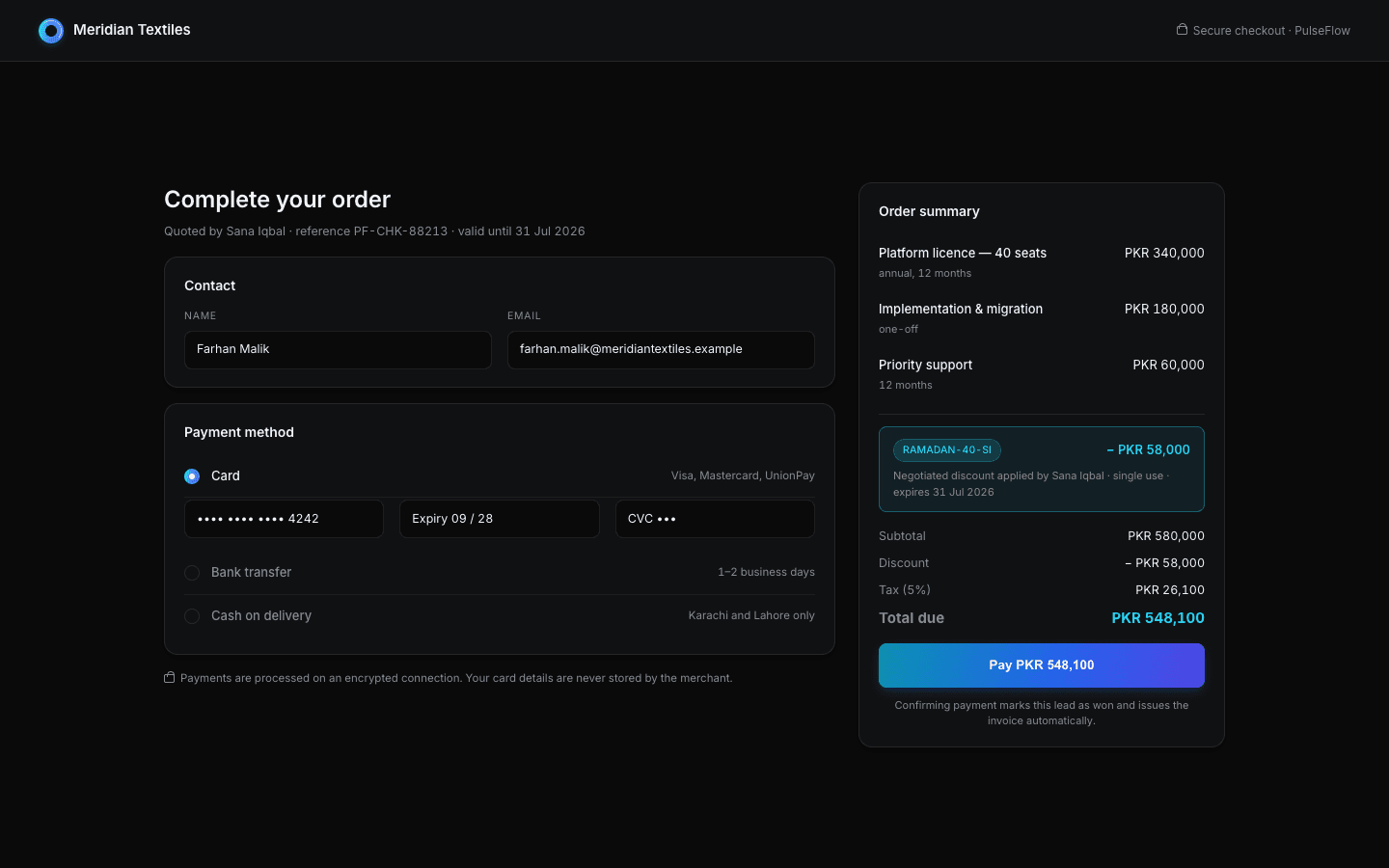
Task: Click the Name field with Farhan Malik
Action: pos(338,350)
